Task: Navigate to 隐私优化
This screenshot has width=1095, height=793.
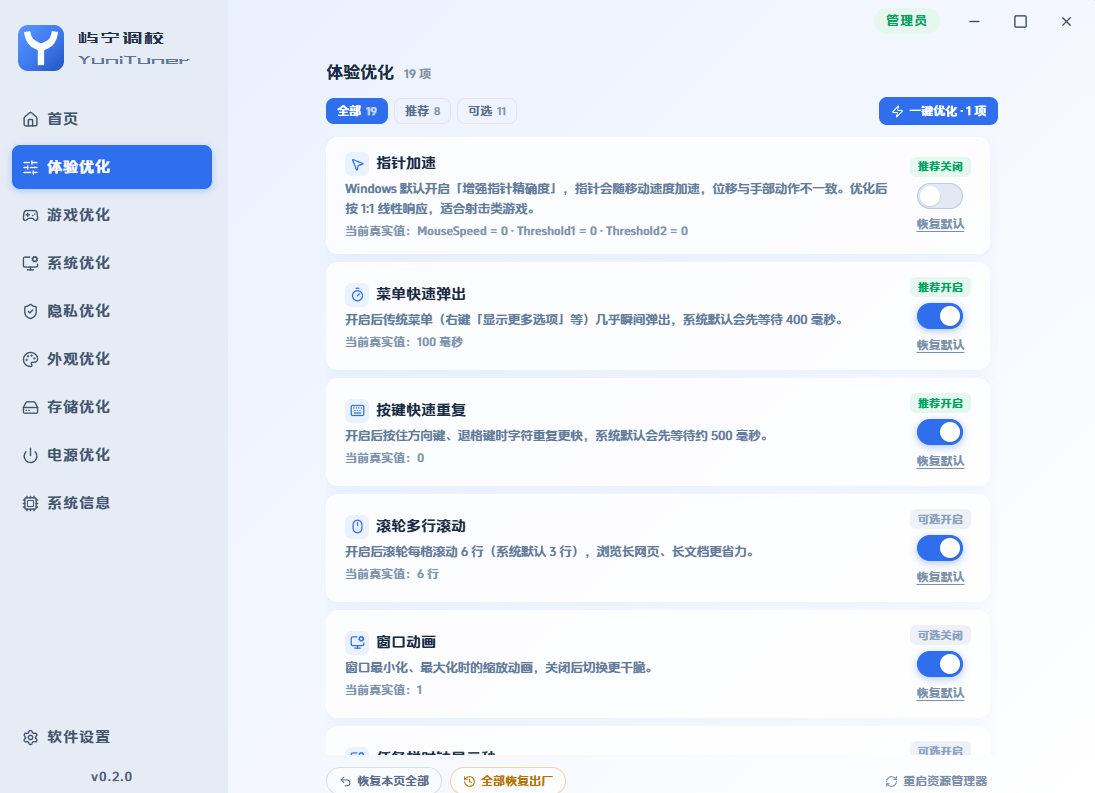Action: tap(112, 311)
